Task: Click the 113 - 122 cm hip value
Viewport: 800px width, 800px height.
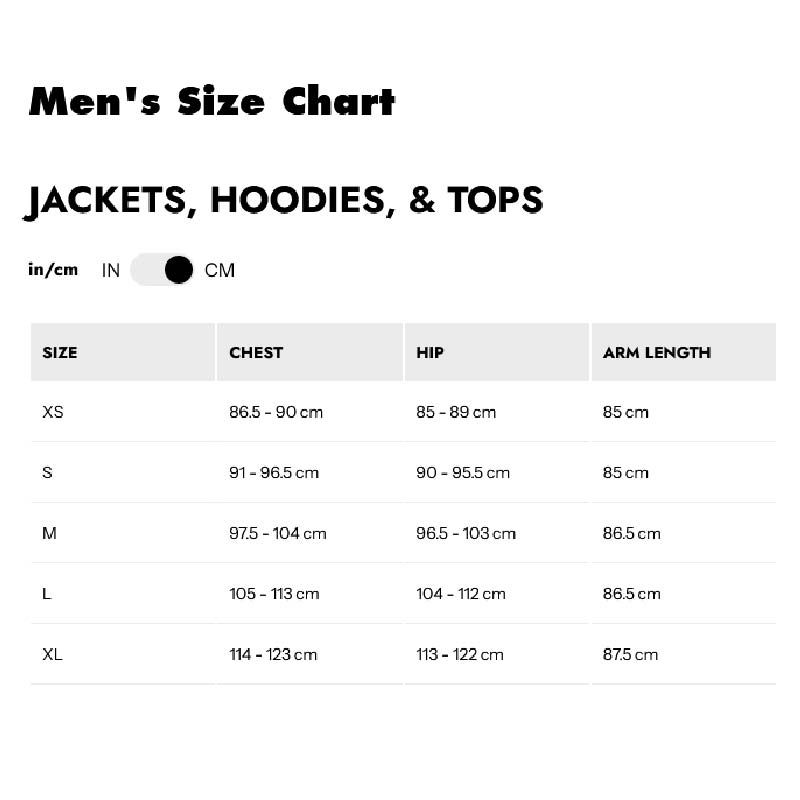Action: coord(460,654)
